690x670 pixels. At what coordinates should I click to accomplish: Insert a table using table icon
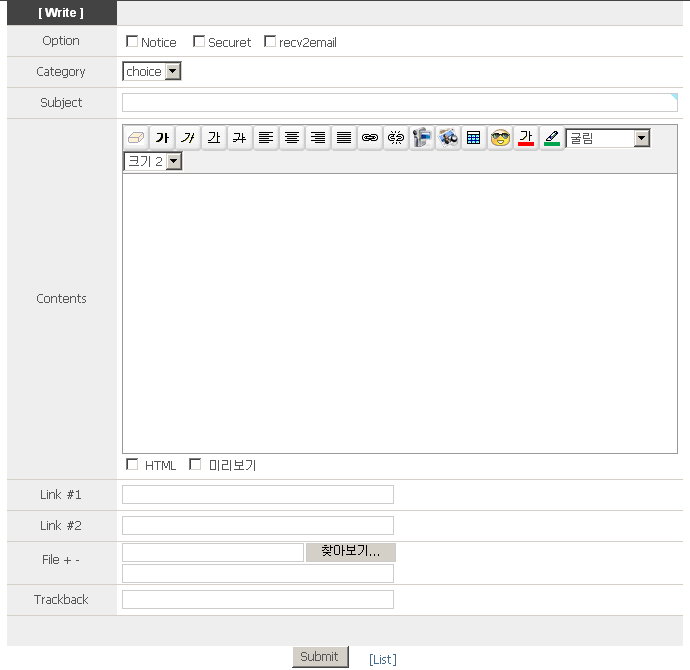coord(474,138)
